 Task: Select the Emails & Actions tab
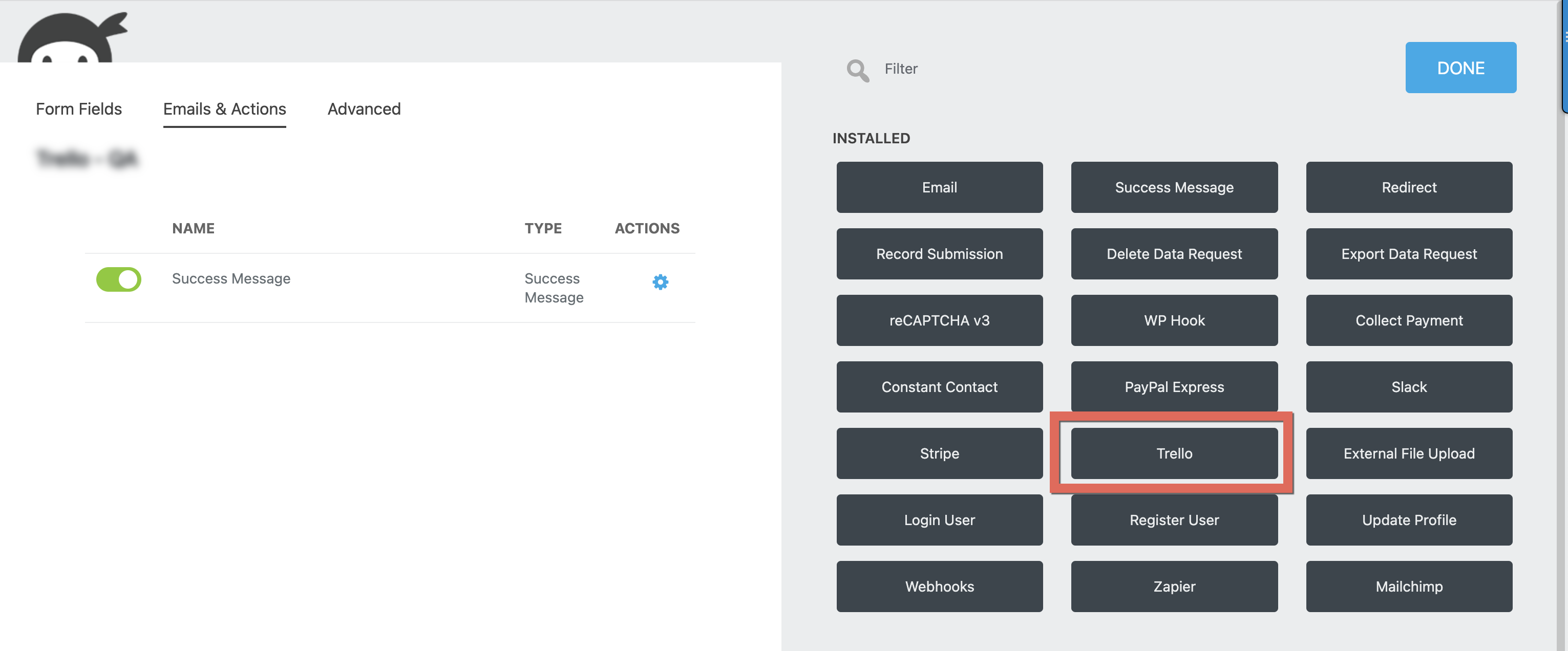tap(224, 109)
